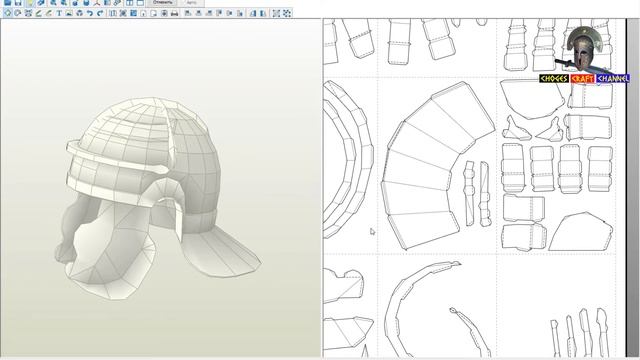
Task: Click the Redo arrow icon
Action: (x=100, y=13)
